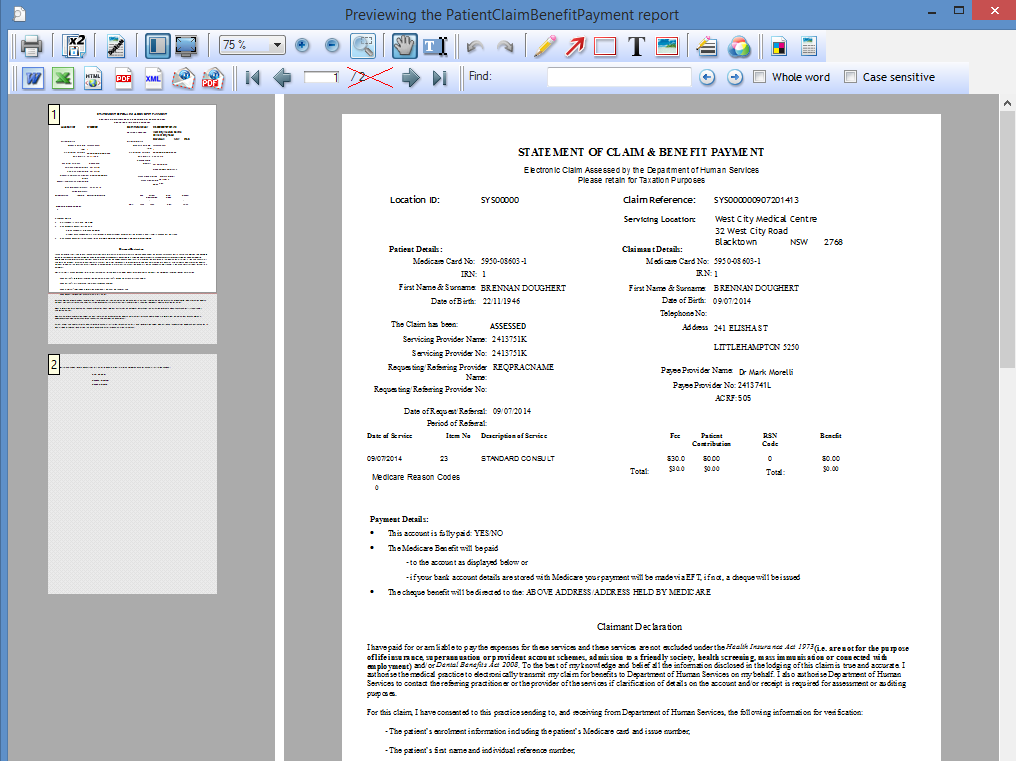The height and width of the screenshot is (761, 1016).
Task: Select the insert picture tool
Action: pyautogui.click(x=667, y=46)
